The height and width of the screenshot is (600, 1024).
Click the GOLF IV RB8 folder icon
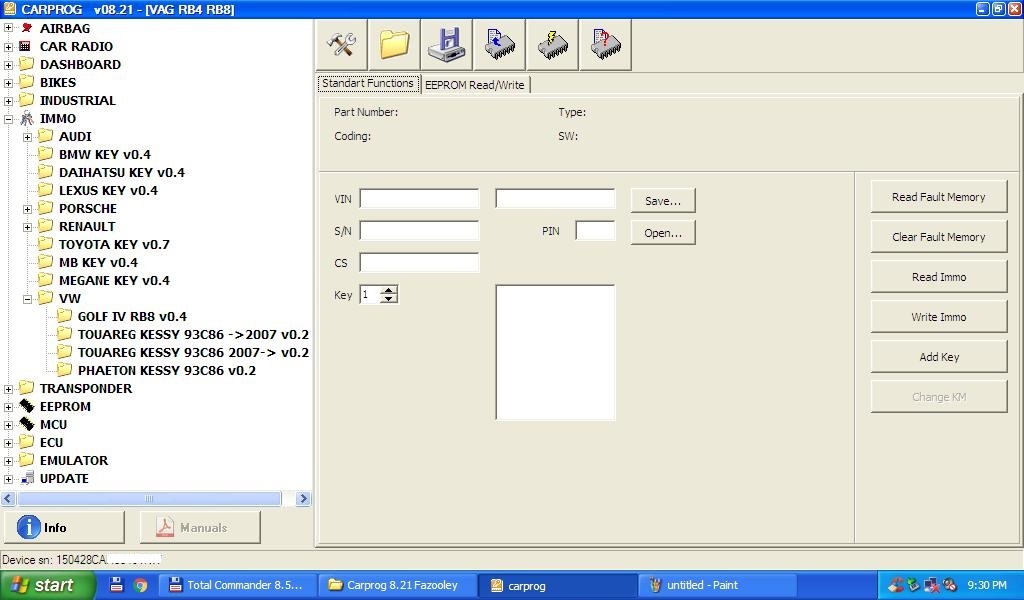[x=65, y=316]
